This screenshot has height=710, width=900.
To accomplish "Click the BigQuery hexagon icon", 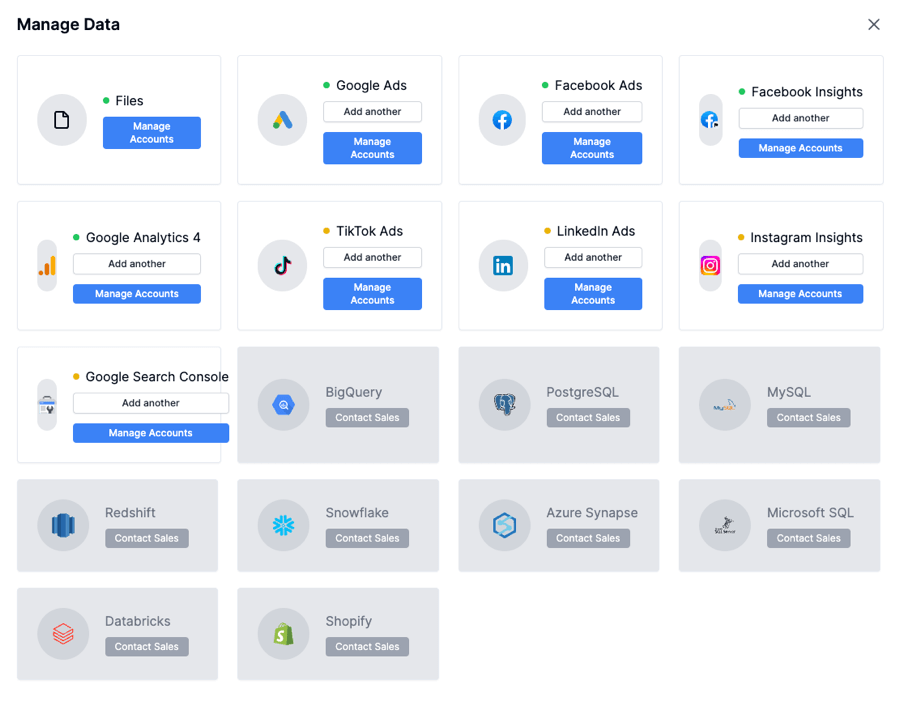I will [283, 405].
